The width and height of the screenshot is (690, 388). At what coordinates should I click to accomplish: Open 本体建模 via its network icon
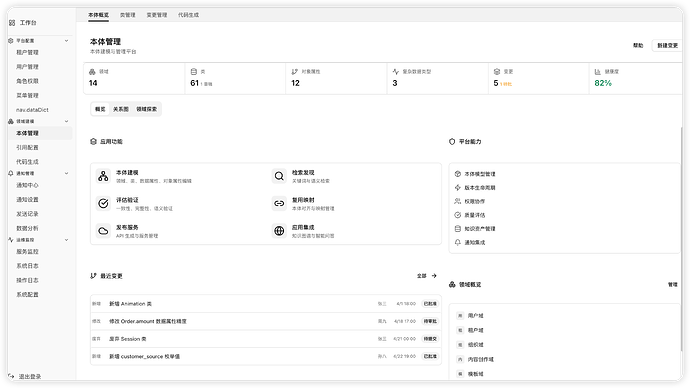pos(103,176)
